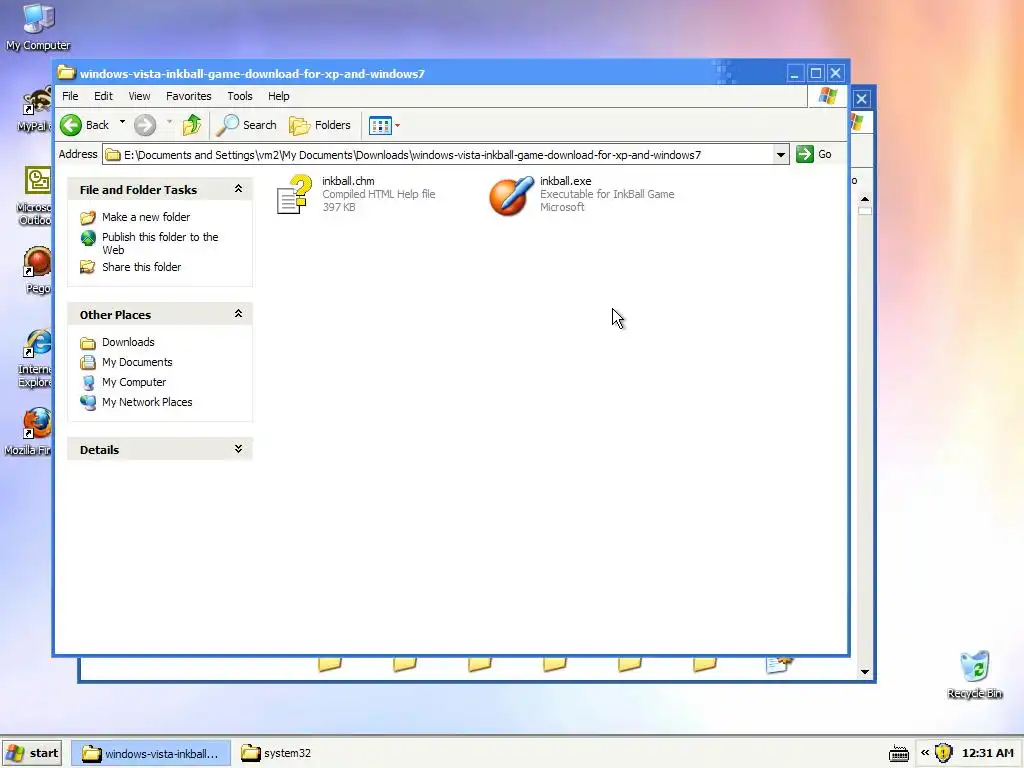
Task: Click the Windows flag throbber logo
Action: (x=828, y=96)
